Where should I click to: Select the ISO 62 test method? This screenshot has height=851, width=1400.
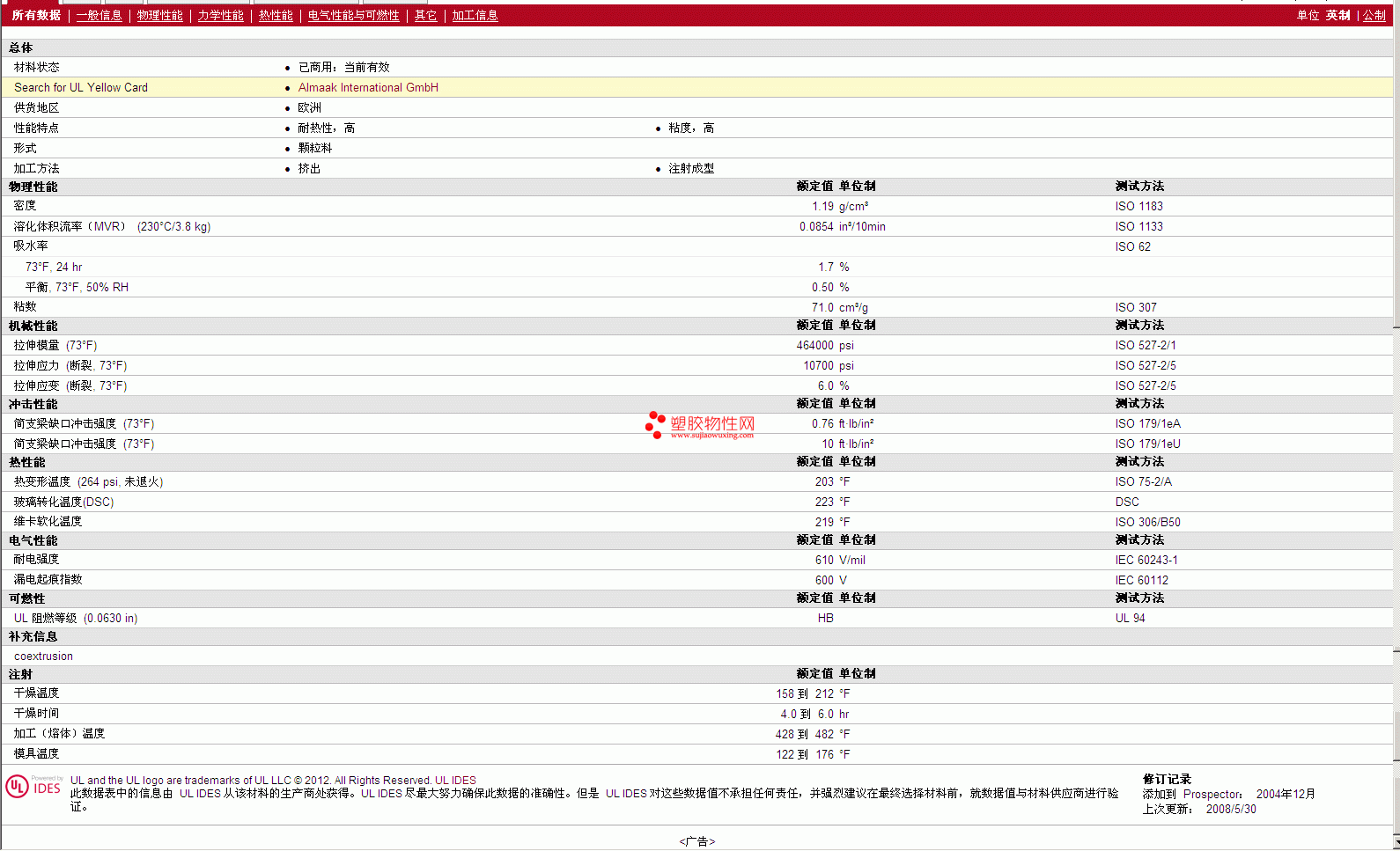pos(1133,246)
